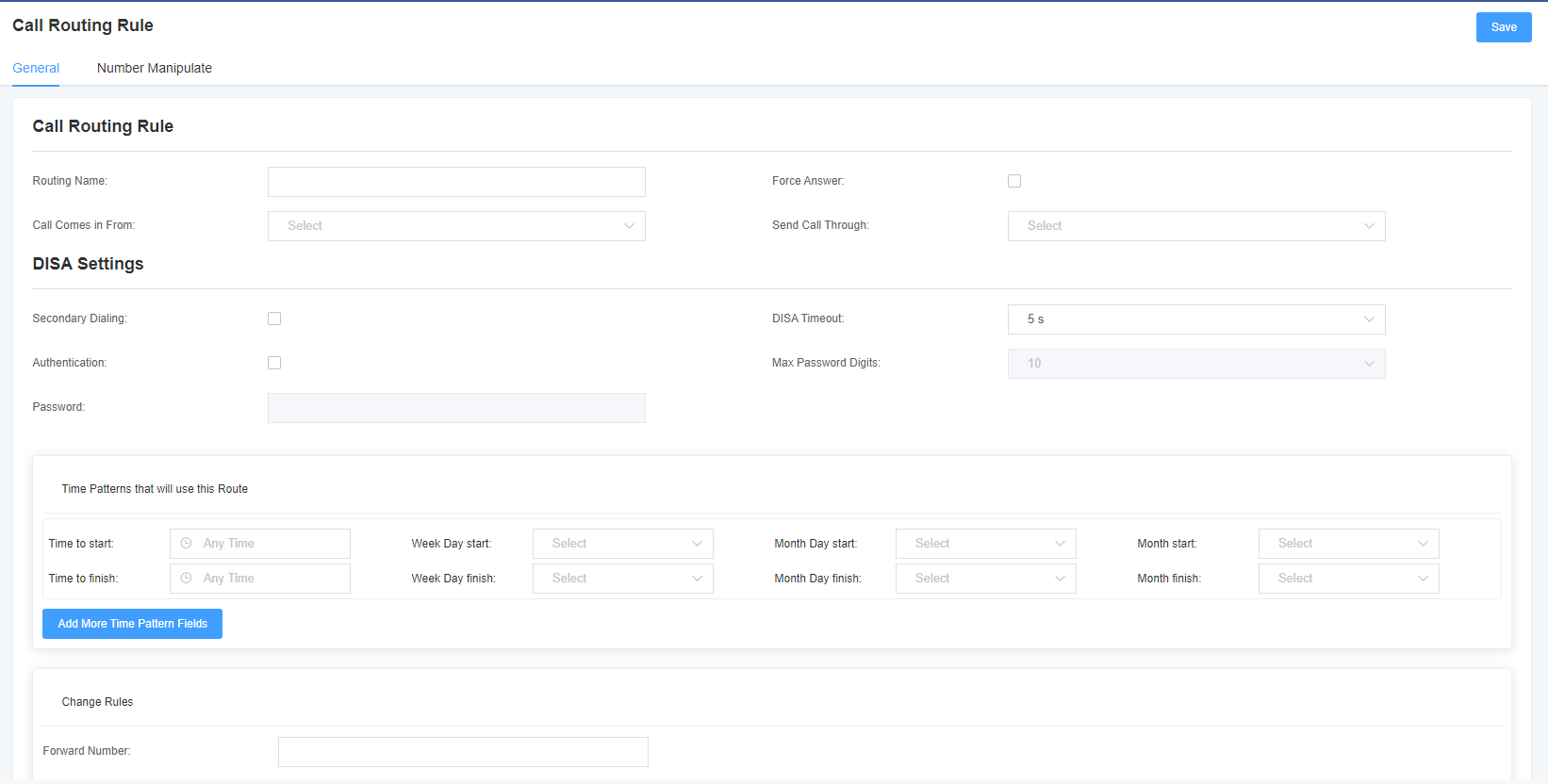Click the Forward Number label
Screen dimensions: 1548x784
(87, 751)
